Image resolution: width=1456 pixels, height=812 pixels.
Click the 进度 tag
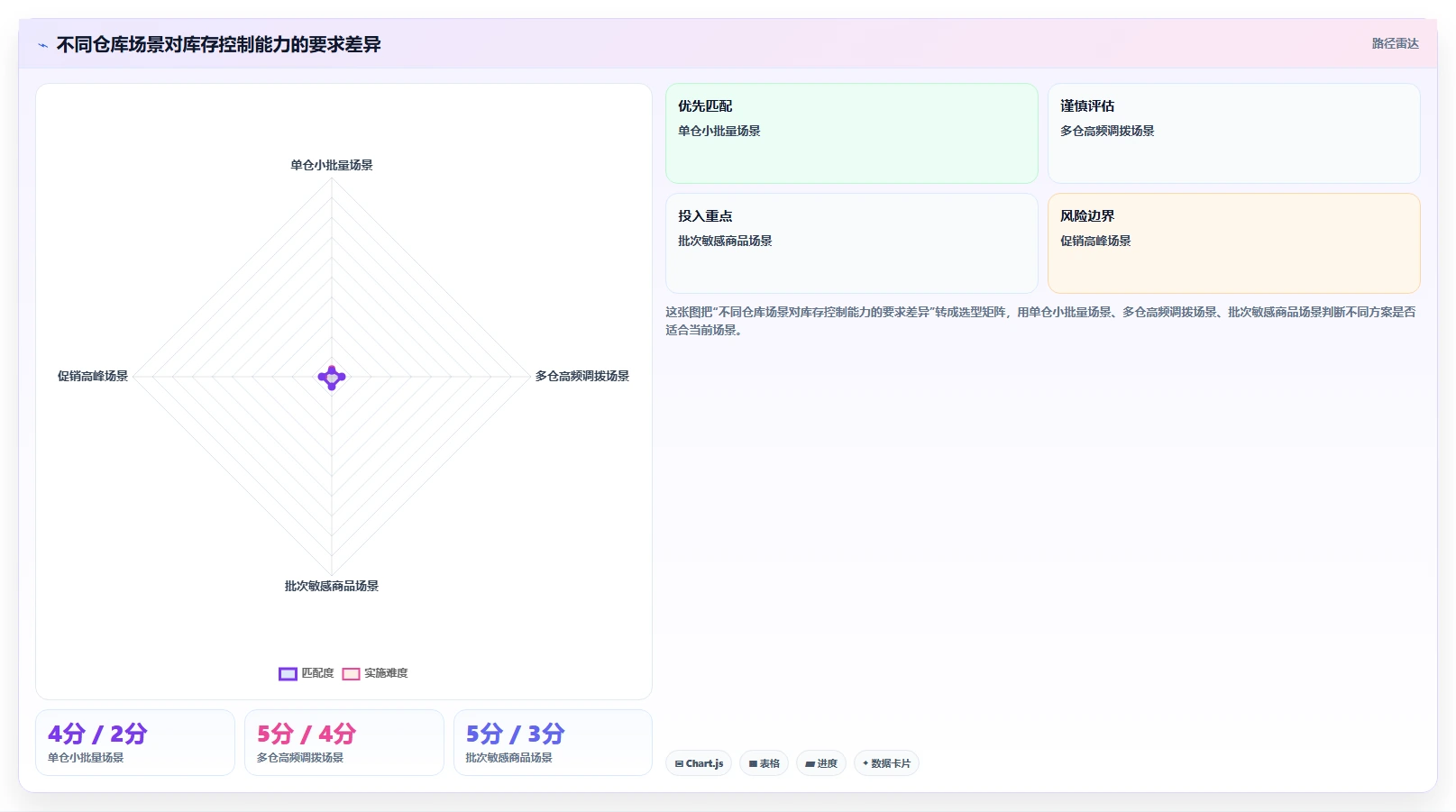(820, 763)
